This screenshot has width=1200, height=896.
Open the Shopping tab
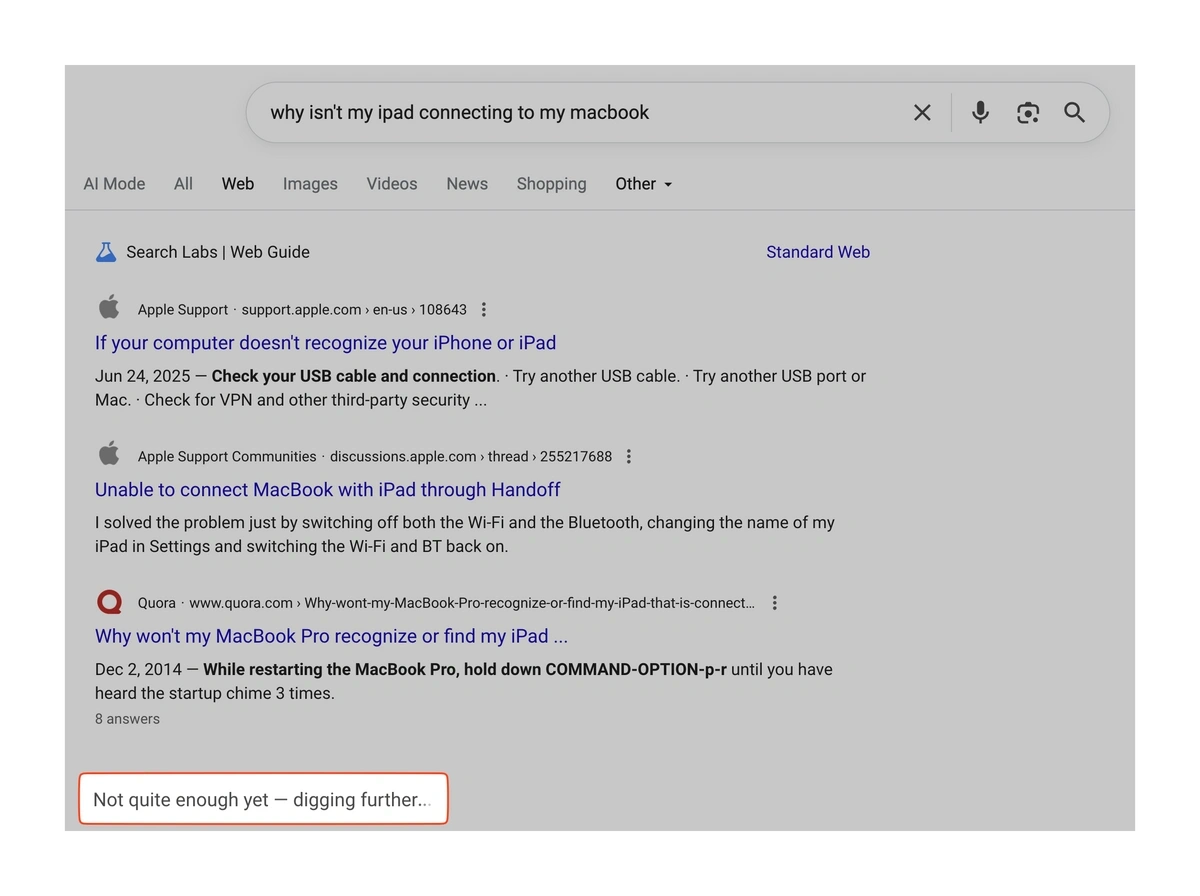coord(552,184)
